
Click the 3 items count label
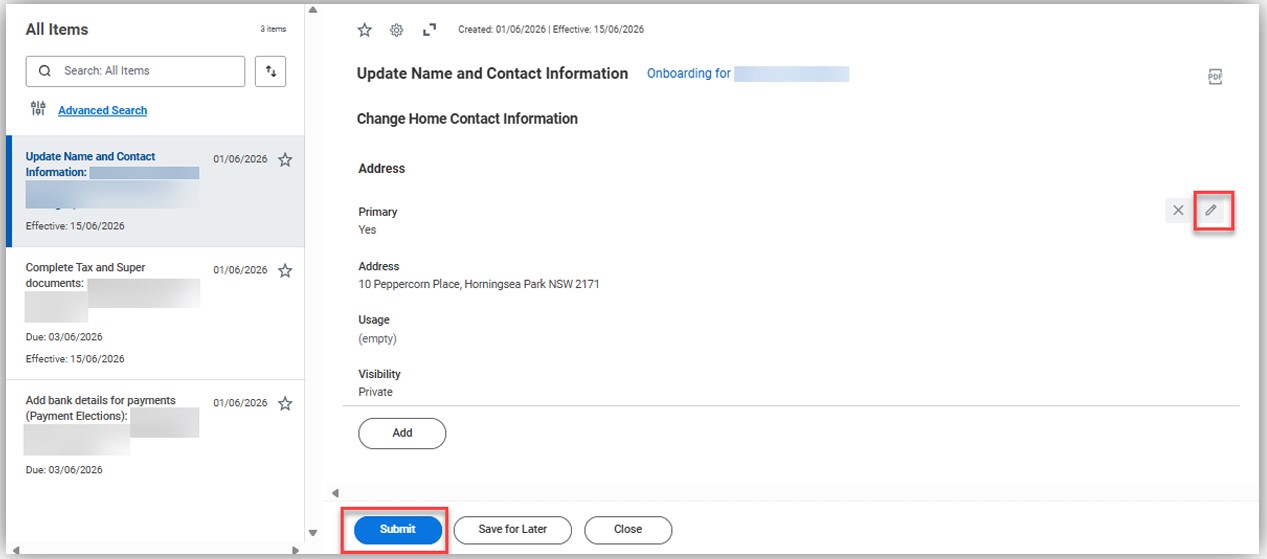[273, 30]
